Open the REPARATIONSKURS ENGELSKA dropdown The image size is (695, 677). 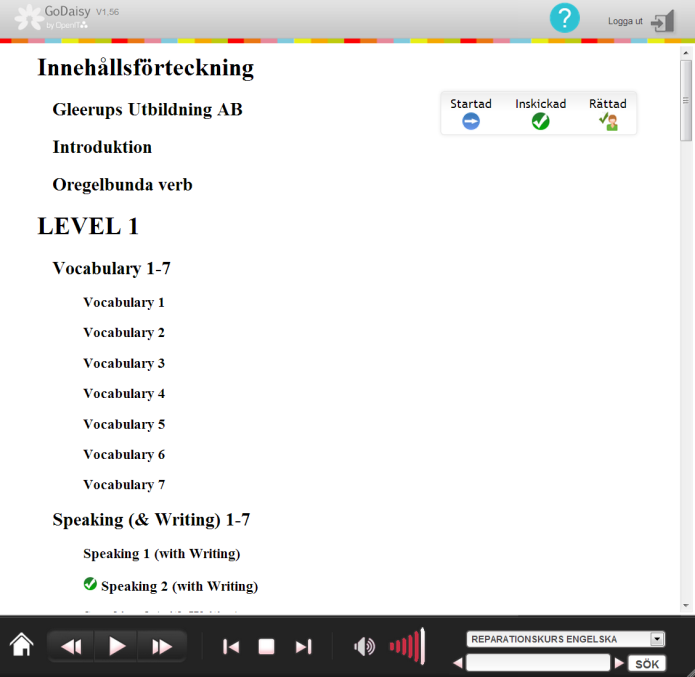(x=566, y=639)
